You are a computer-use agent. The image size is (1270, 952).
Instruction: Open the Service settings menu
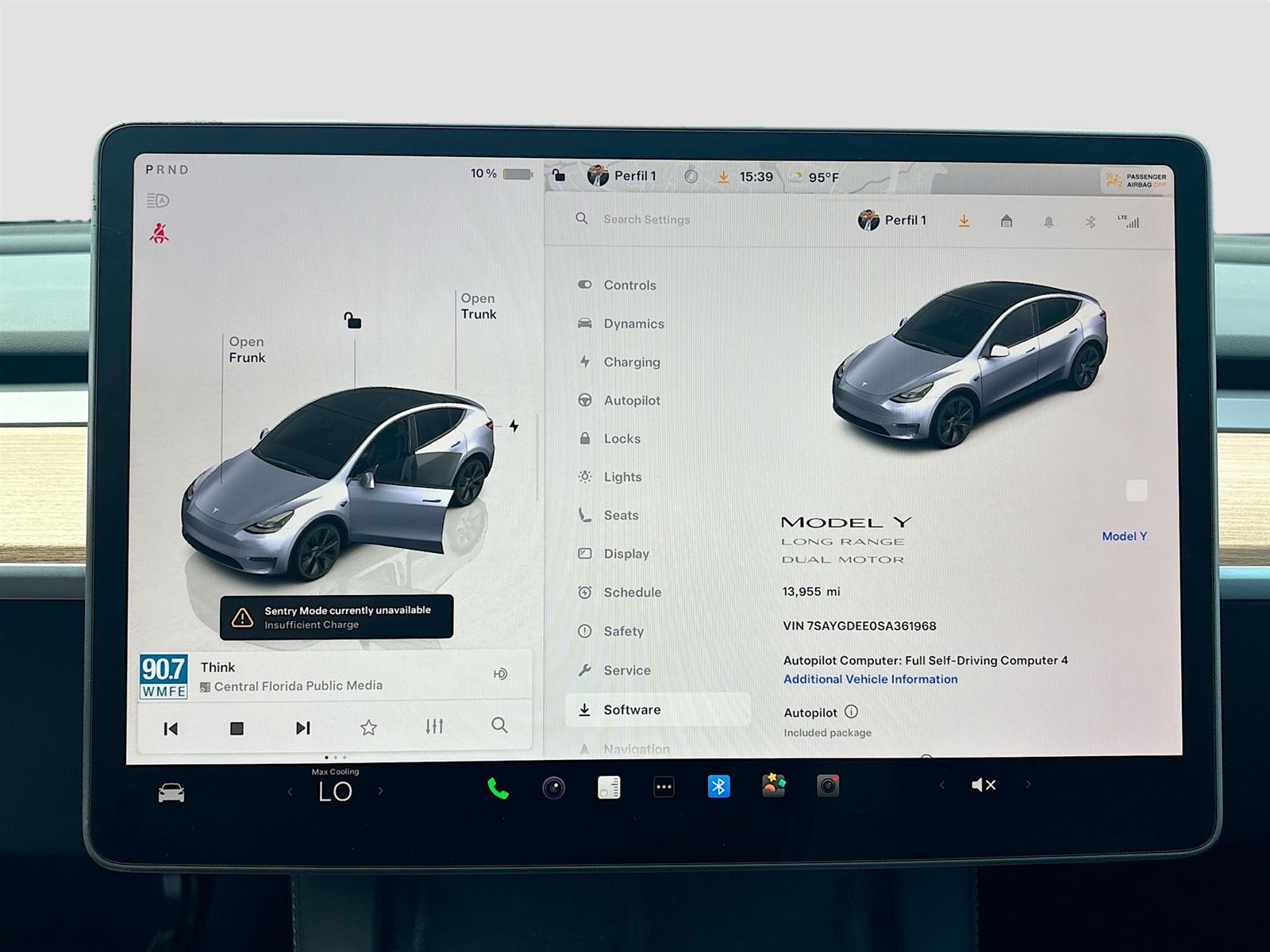pyautogui.click(x=614, y=670)
